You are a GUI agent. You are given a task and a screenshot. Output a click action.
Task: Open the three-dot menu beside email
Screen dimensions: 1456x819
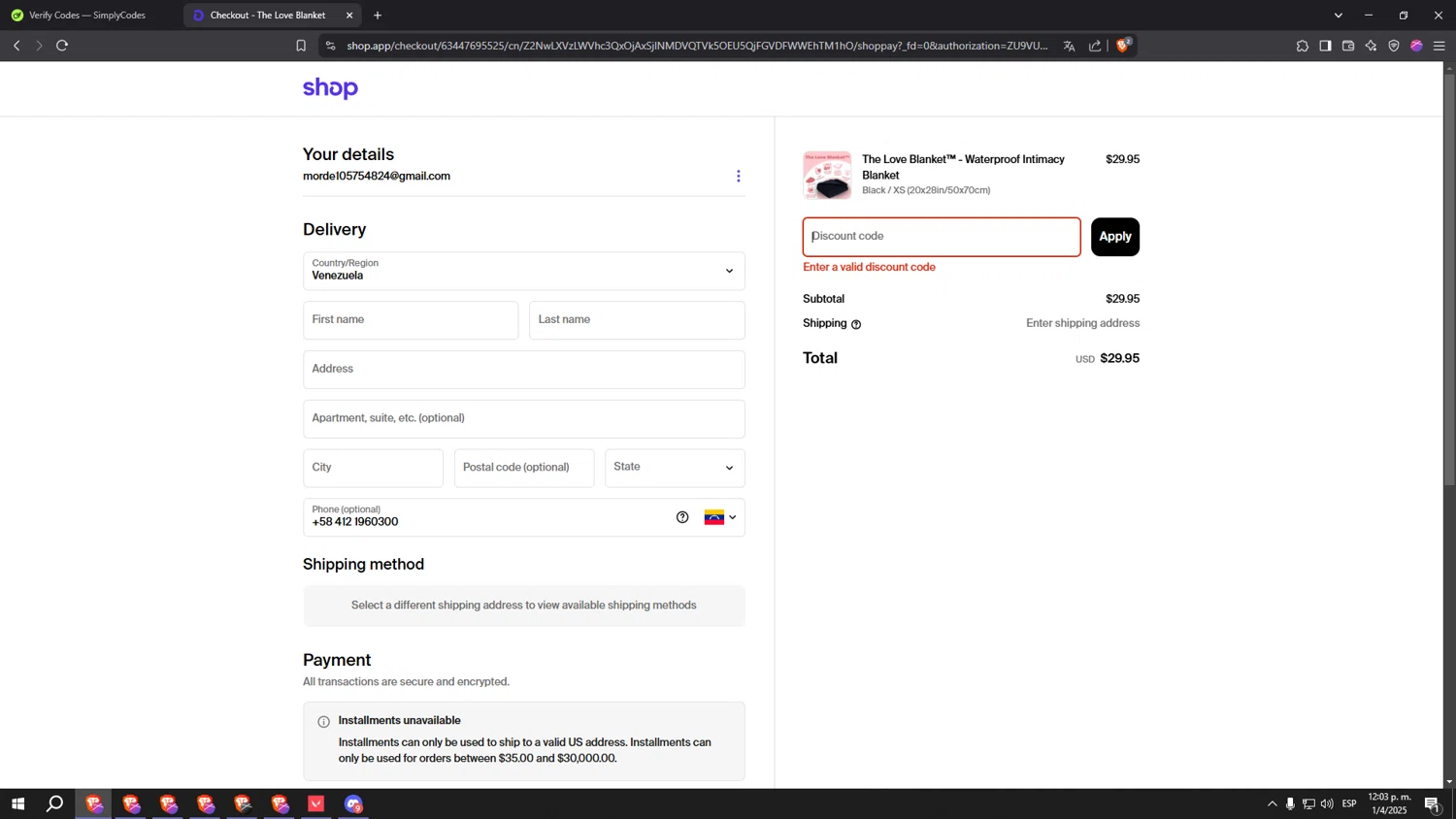[738, 176]
